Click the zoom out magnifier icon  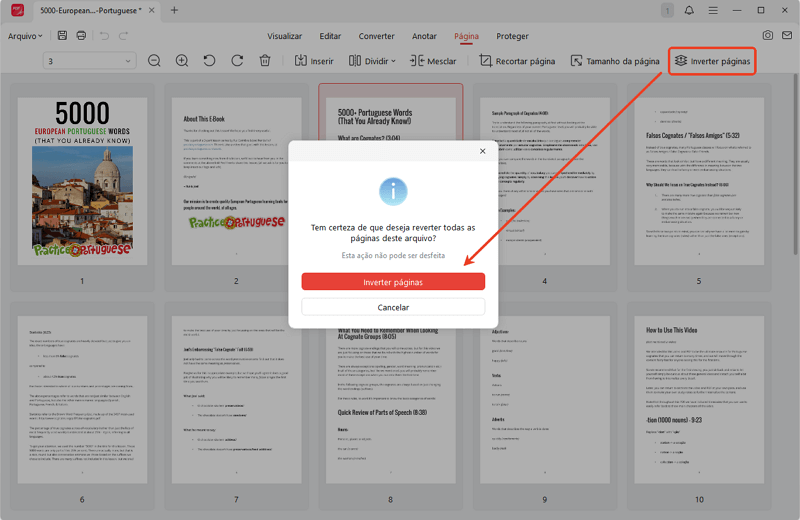tap(154, 61)
